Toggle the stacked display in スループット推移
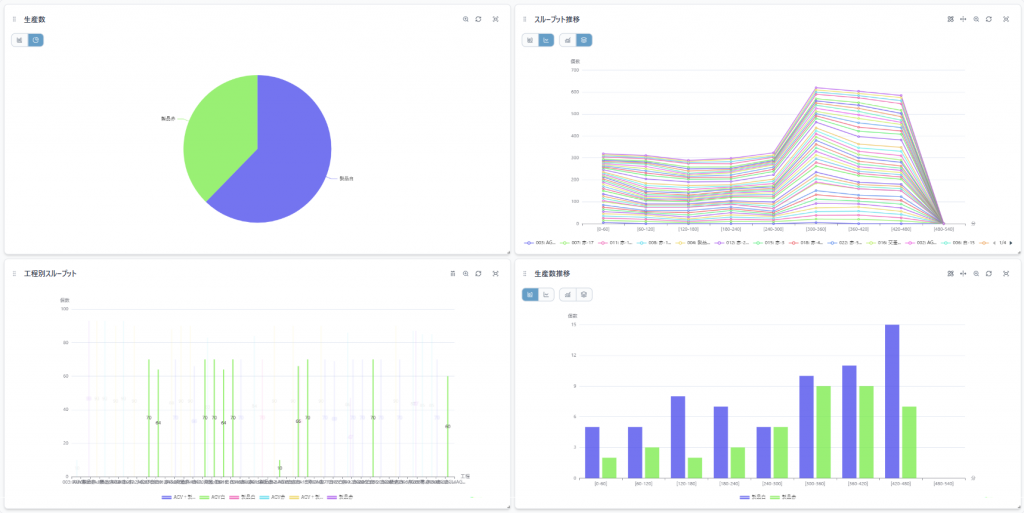This screenshot has height=513, width=1024. tap(584, 40)
